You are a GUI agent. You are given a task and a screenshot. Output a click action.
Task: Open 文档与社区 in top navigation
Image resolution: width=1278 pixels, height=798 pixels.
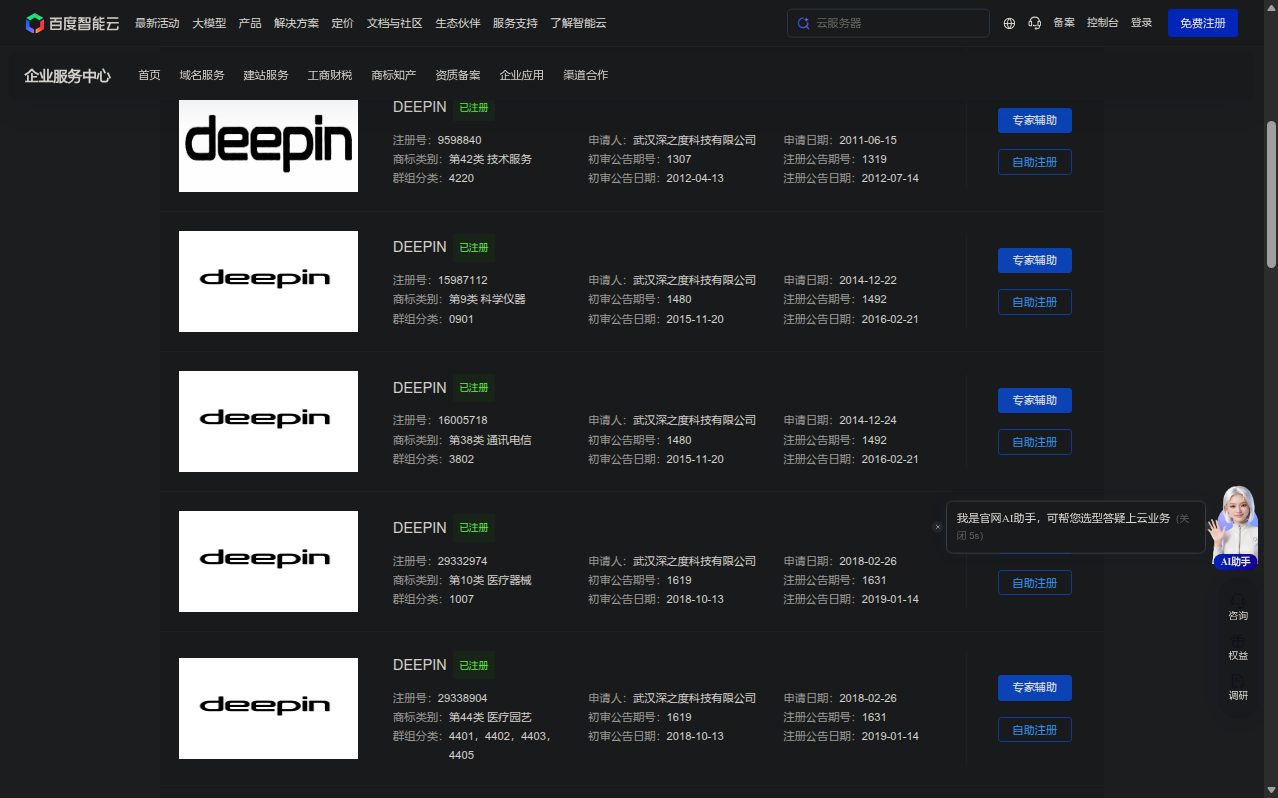coord(395,23)
